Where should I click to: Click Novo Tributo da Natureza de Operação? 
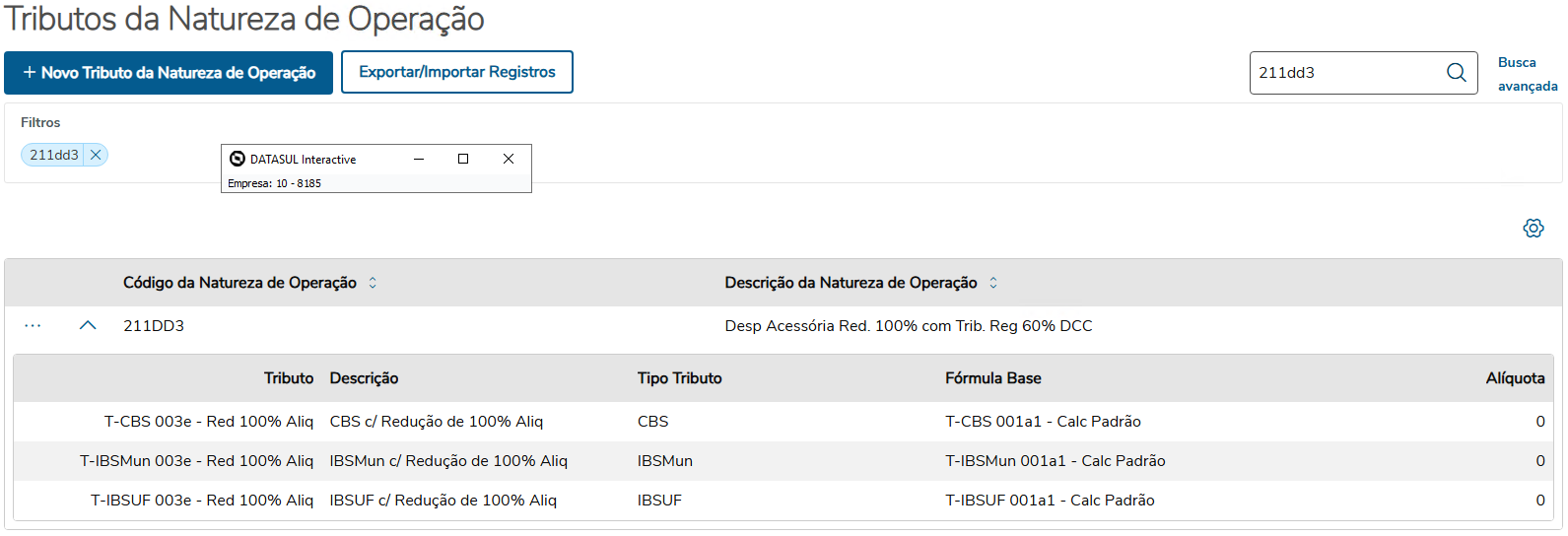169,73
